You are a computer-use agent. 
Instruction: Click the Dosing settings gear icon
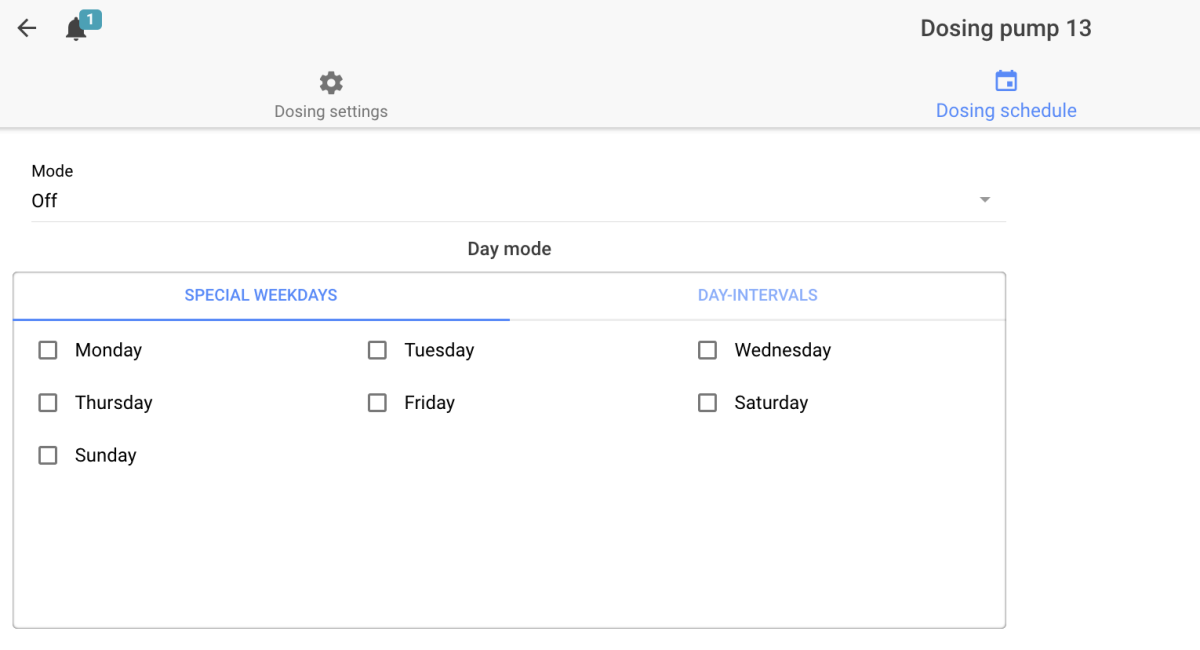point(331,83)
